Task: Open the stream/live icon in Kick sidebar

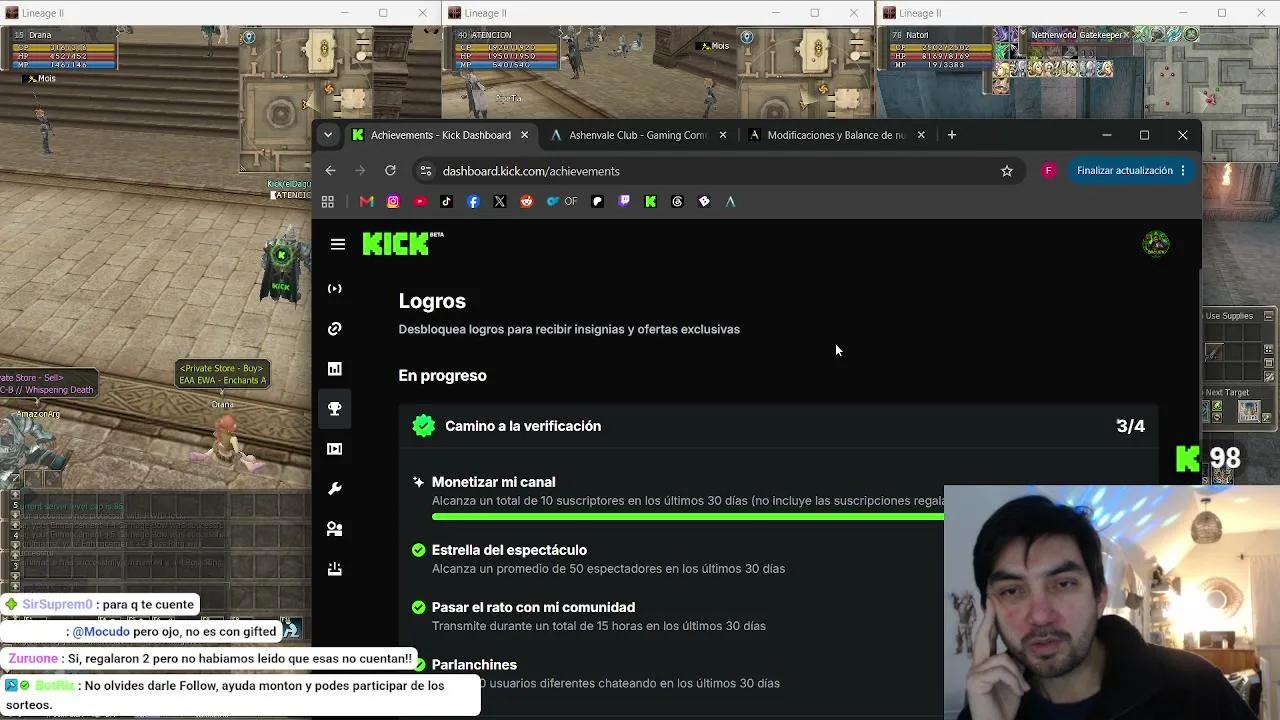Action: click(x=335, y=289)
